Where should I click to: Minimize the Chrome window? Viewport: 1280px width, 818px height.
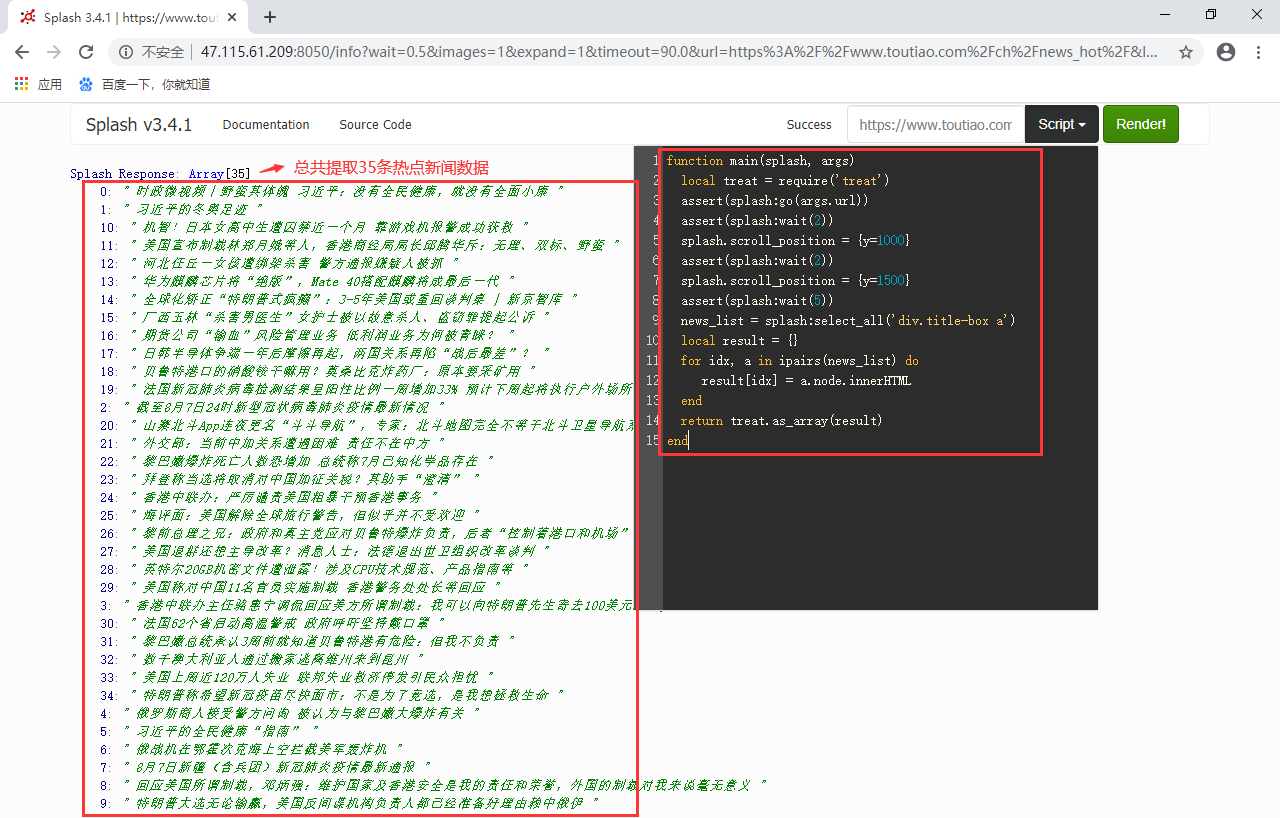(1165, 14)
